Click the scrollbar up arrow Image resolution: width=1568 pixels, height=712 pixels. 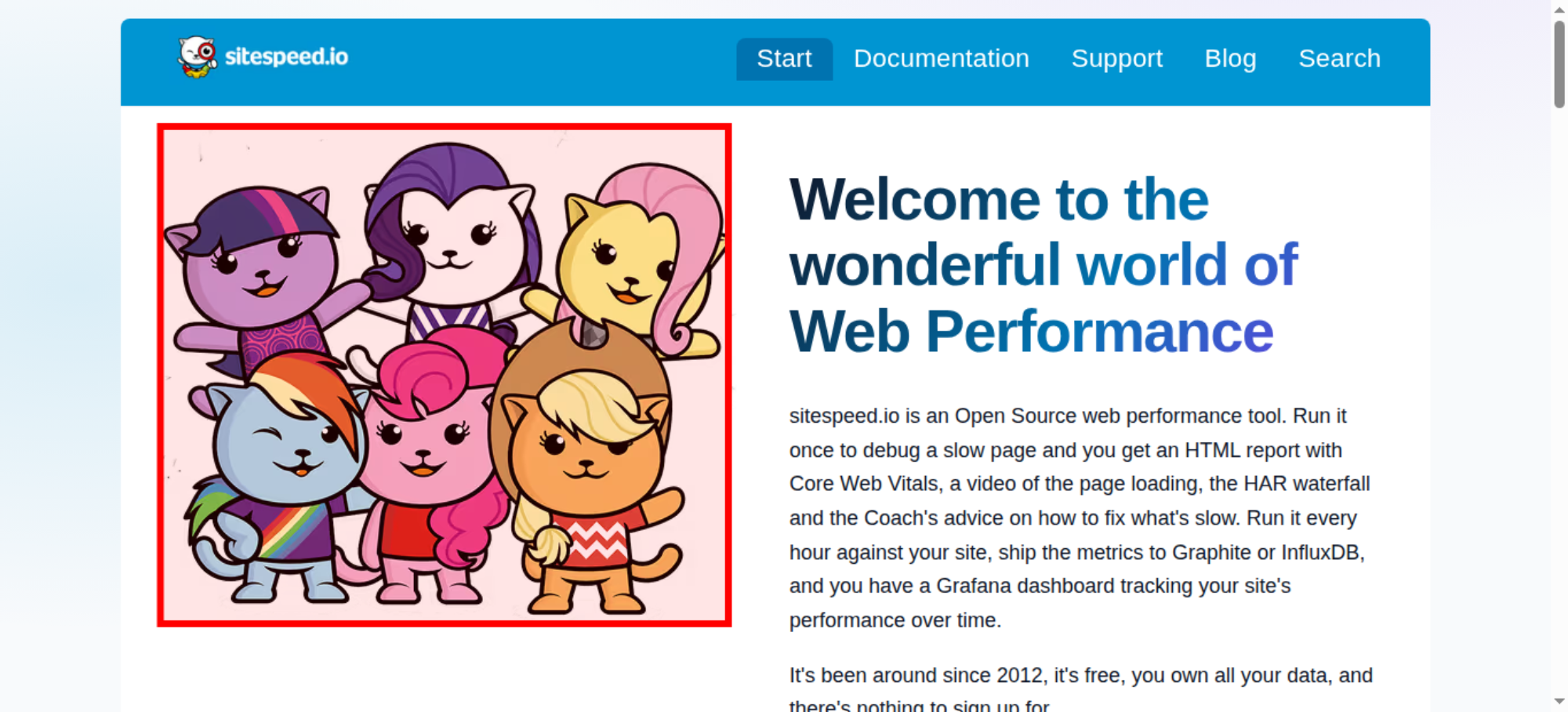[1559, 9]
